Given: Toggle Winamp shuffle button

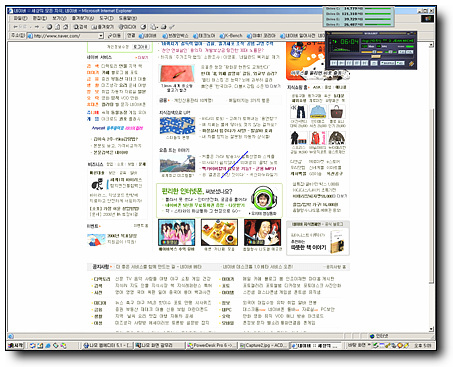Looking at the screenshot, I should coord(387,63).
